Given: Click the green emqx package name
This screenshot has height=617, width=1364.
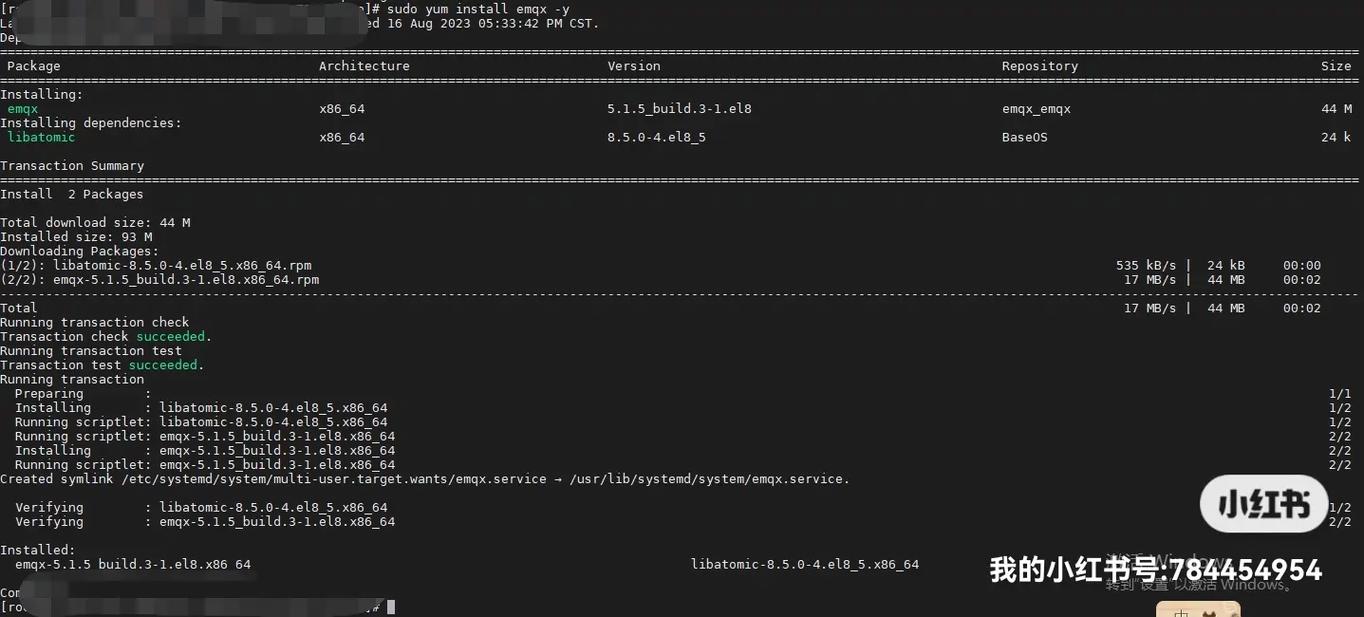Looking at the screenshot, I should [23, 108].
